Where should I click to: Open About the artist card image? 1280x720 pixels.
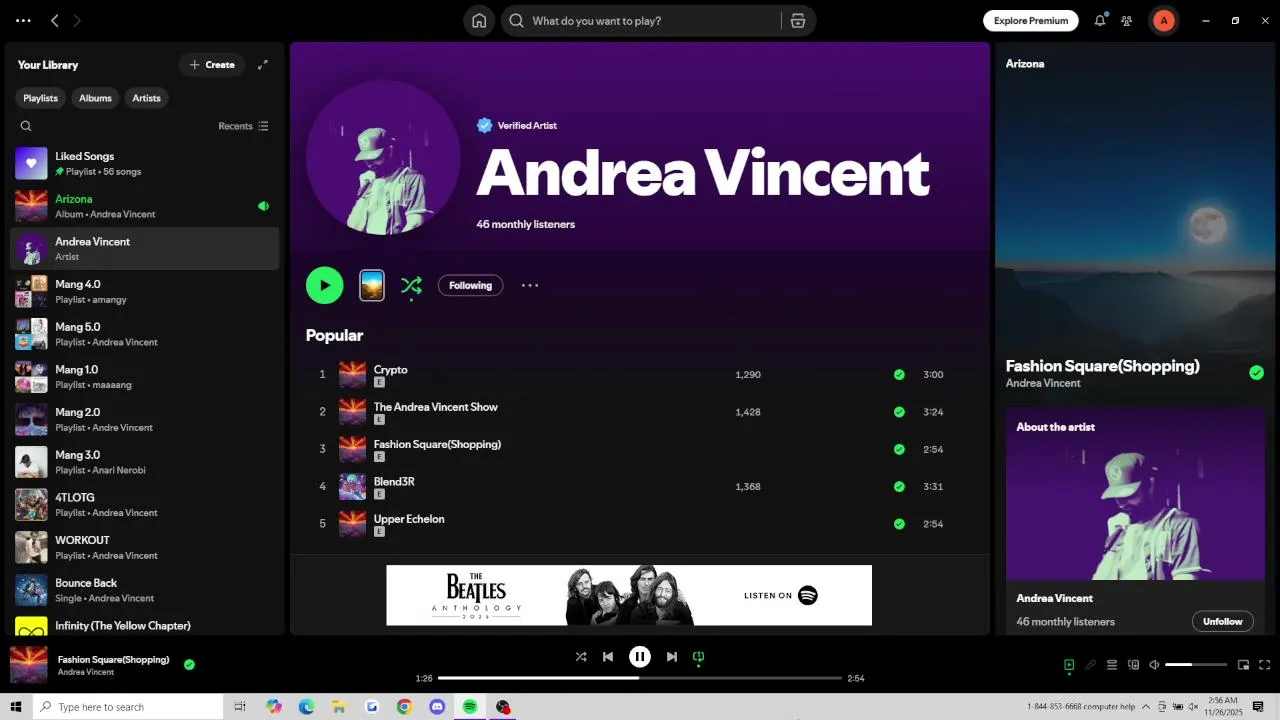1135,494
